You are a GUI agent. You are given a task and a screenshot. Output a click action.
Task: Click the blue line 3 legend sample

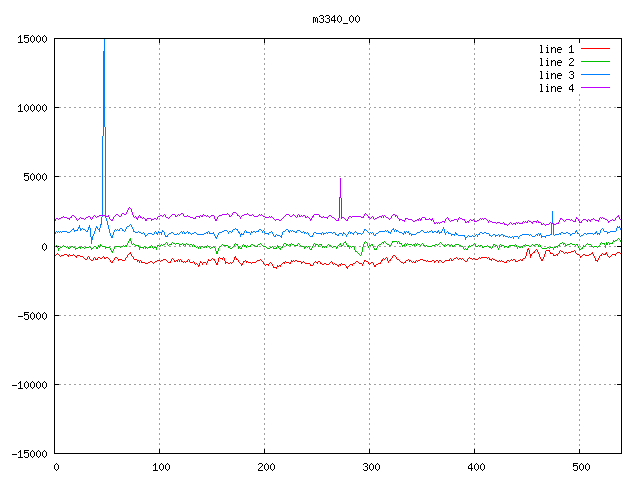coord(595,75)
